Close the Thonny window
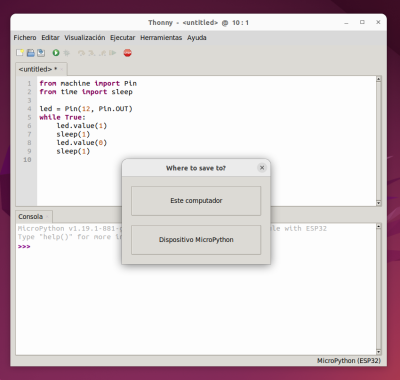 [378, 22]
